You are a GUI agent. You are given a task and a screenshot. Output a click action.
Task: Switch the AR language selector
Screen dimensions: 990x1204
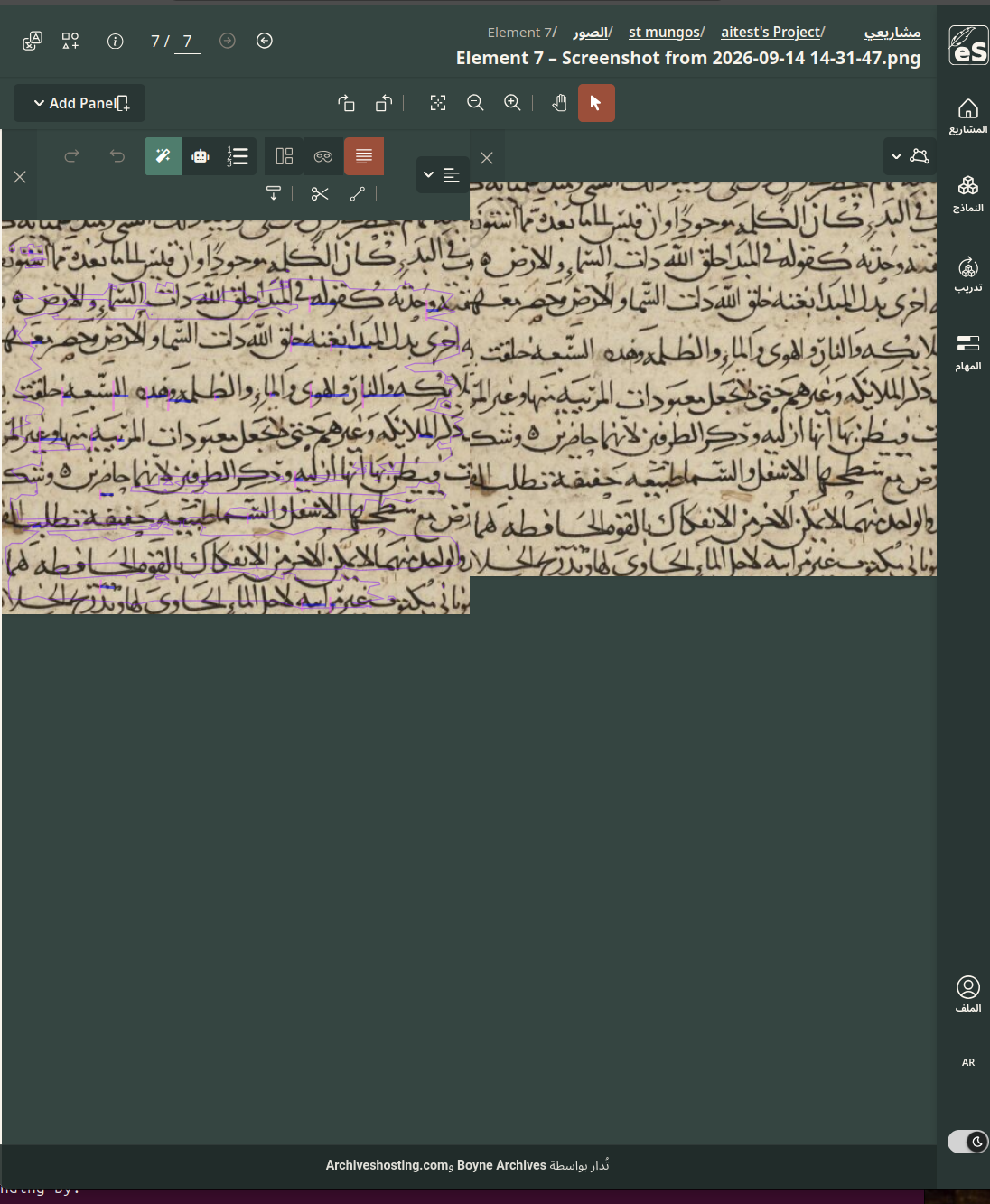click(x=968, y=1062)
